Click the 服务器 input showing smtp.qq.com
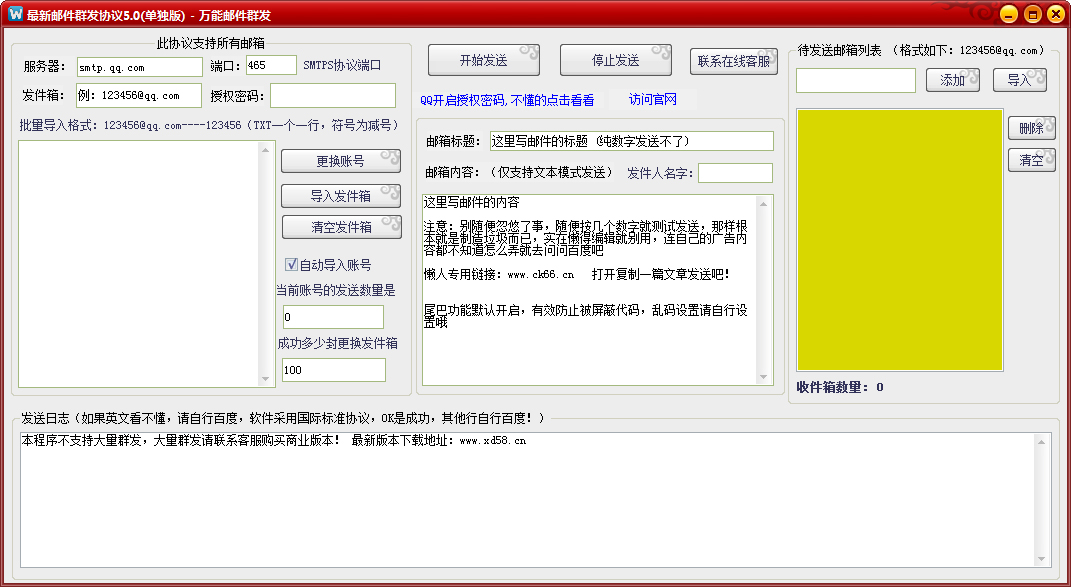 click(138, 67)
